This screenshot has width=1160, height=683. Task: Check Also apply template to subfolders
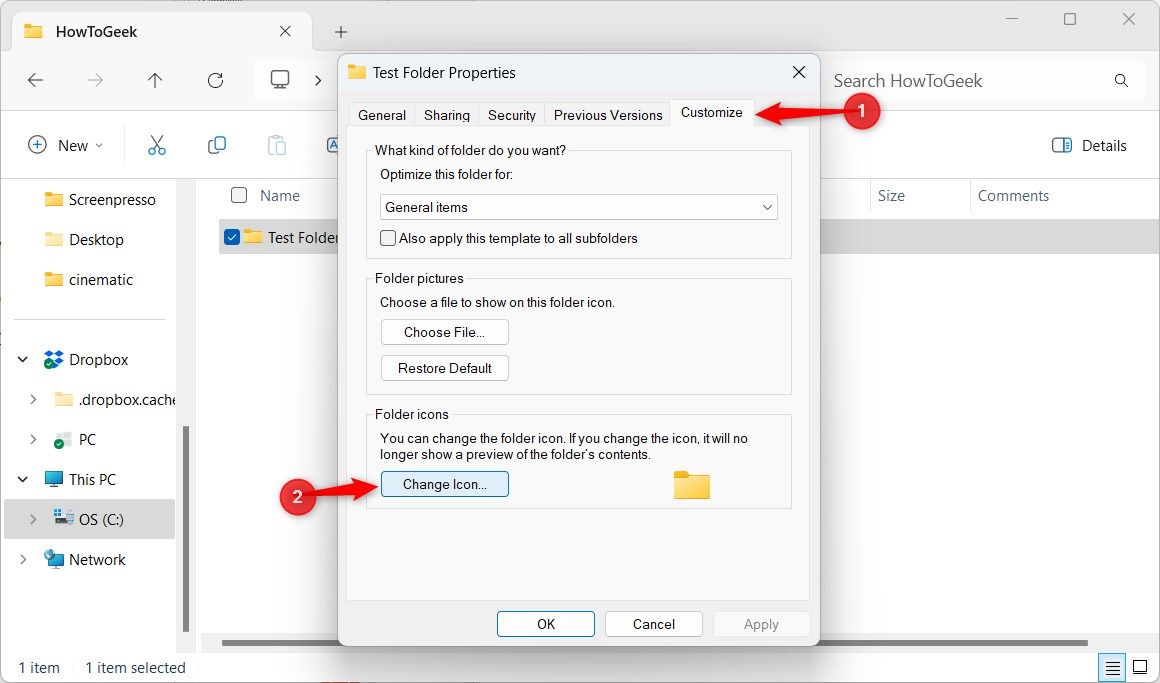pos(388,238)
